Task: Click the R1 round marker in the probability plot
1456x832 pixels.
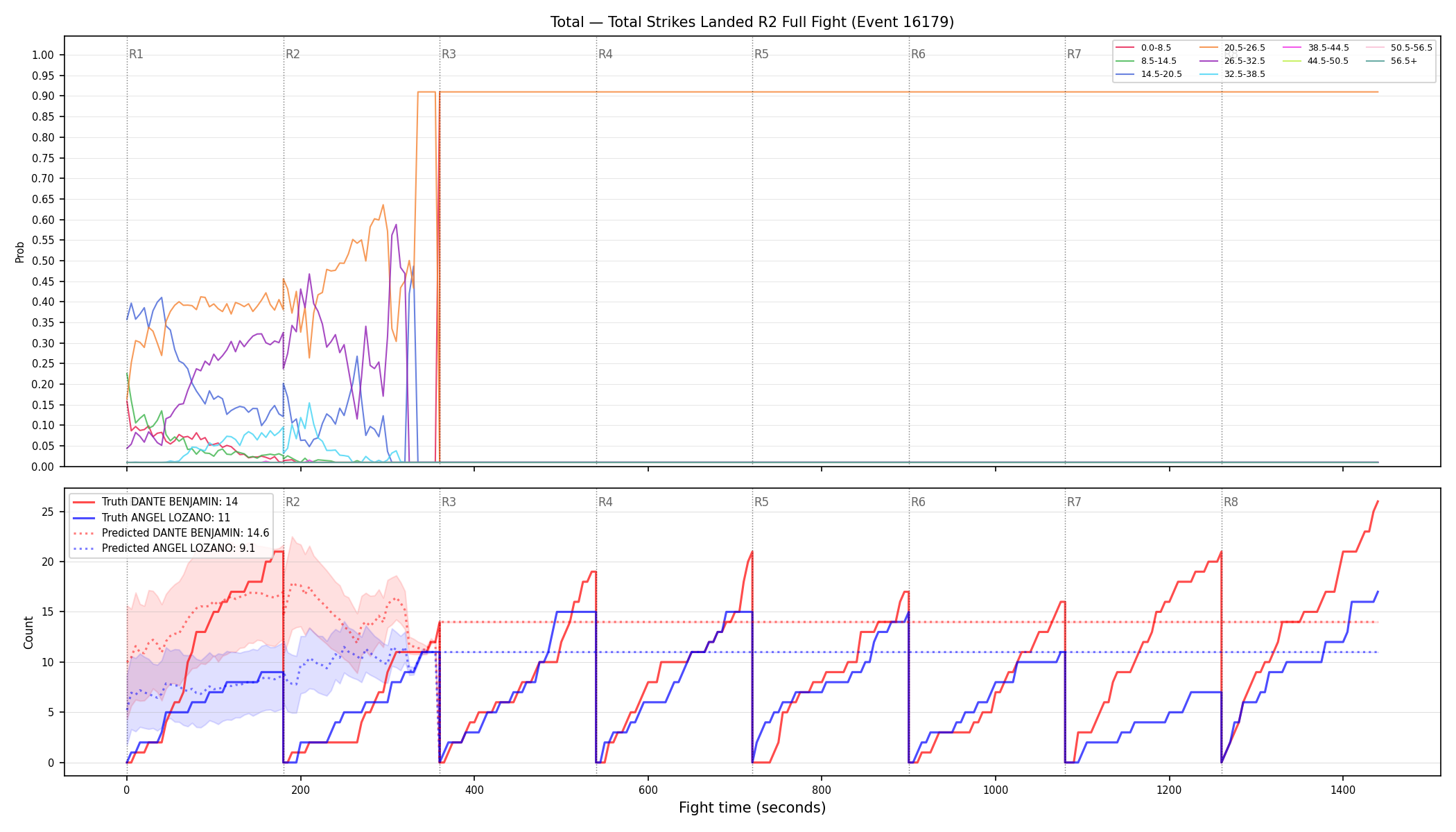Action: (136, 54)
